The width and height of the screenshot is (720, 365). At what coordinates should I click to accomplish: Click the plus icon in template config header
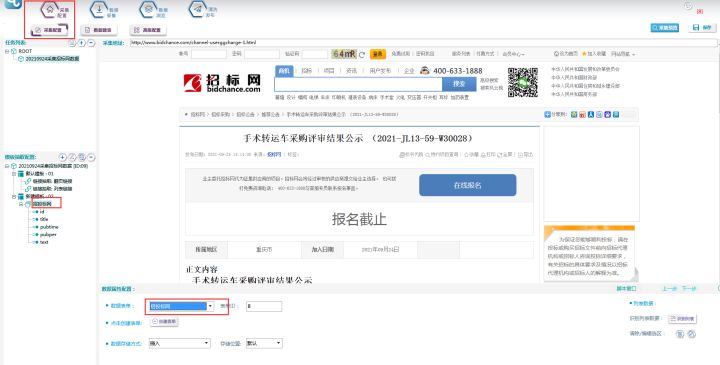coord(63,157)
